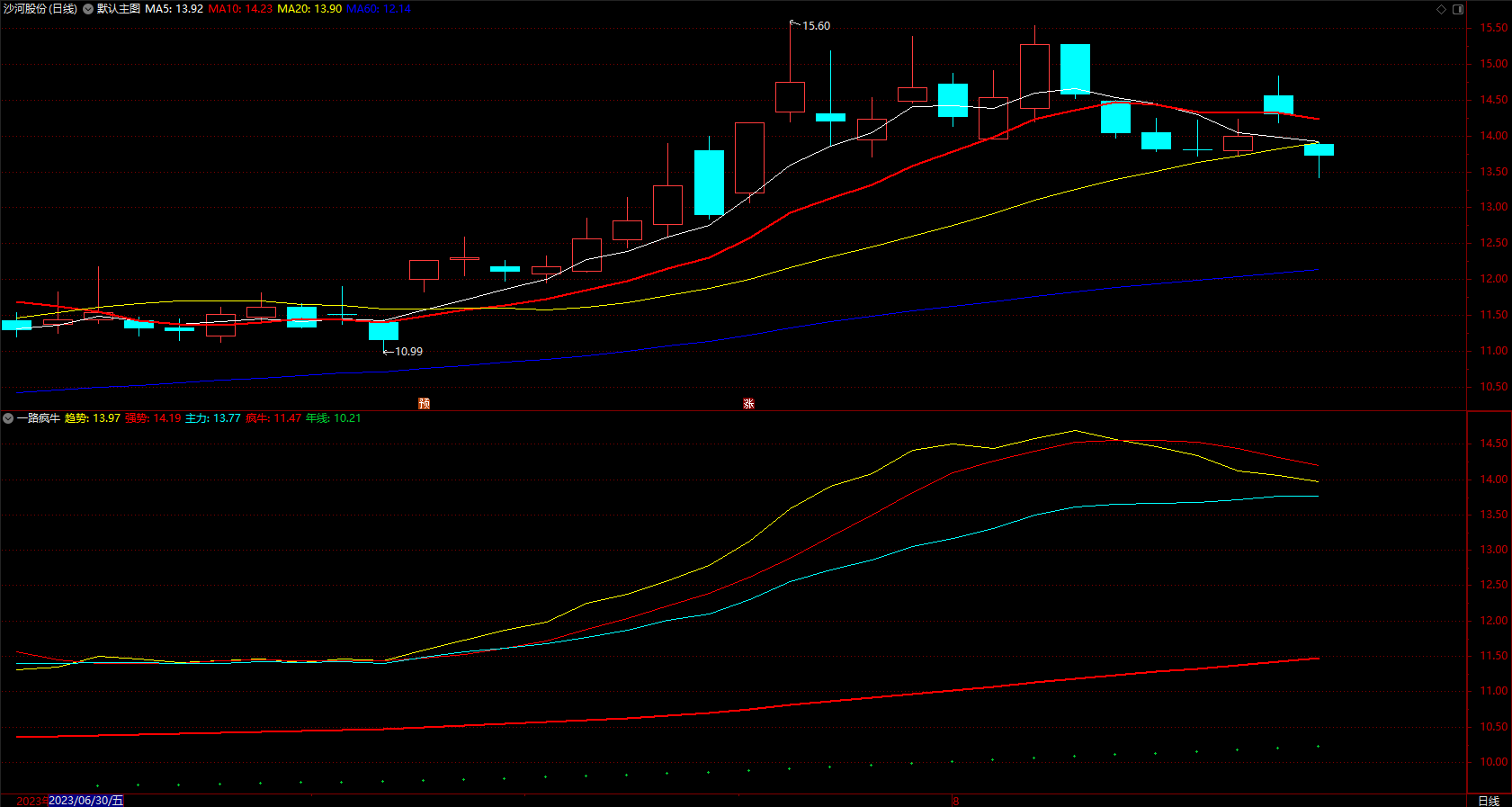Image resolution: width=1512 pixels, height=807 pixels.
Task: Click the 15.50 price on main chart axis
Action: 1494,28
